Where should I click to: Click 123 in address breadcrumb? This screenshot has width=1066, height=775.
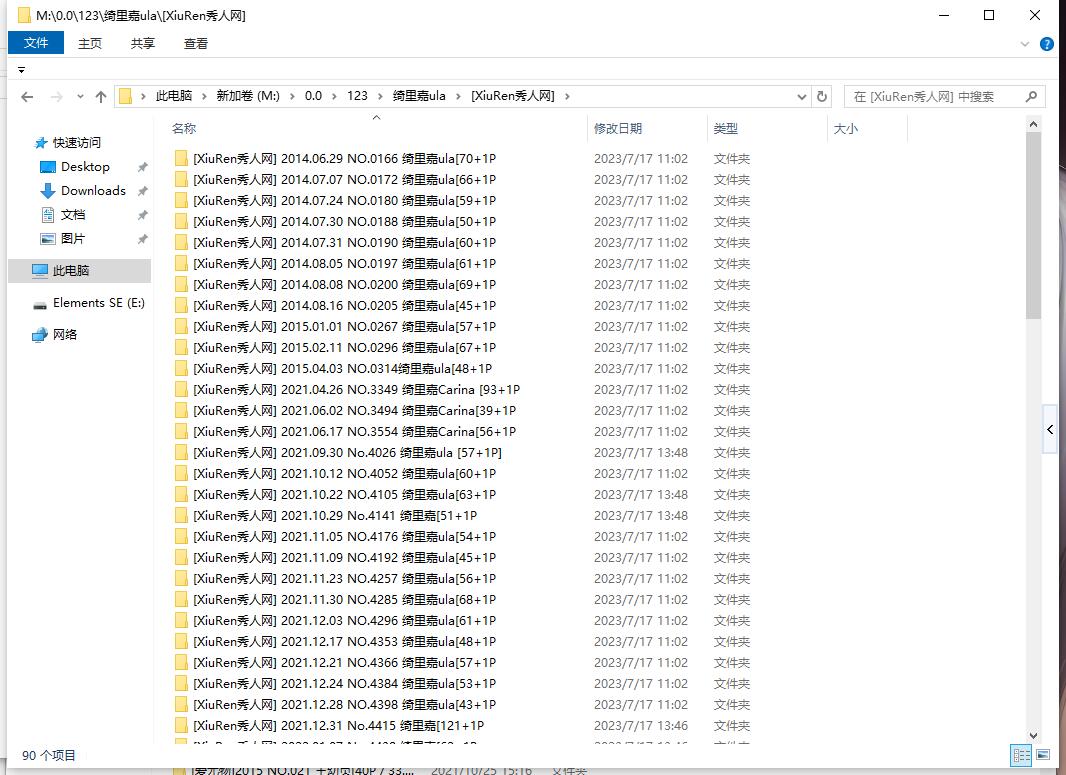point(357,96)
